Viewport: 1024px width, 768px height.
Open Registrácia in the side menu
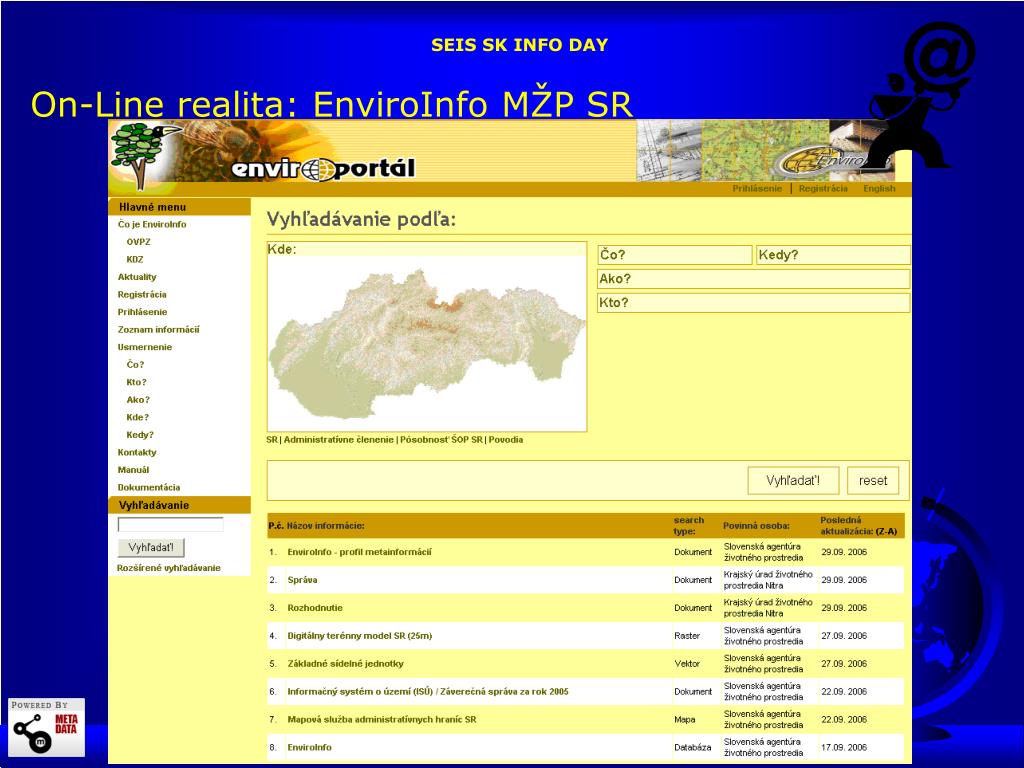(142, 295)
